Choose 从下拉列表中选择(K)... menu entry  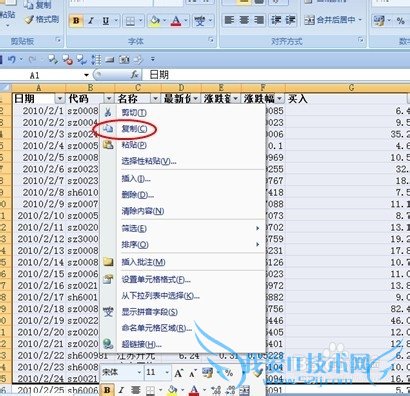183,295
